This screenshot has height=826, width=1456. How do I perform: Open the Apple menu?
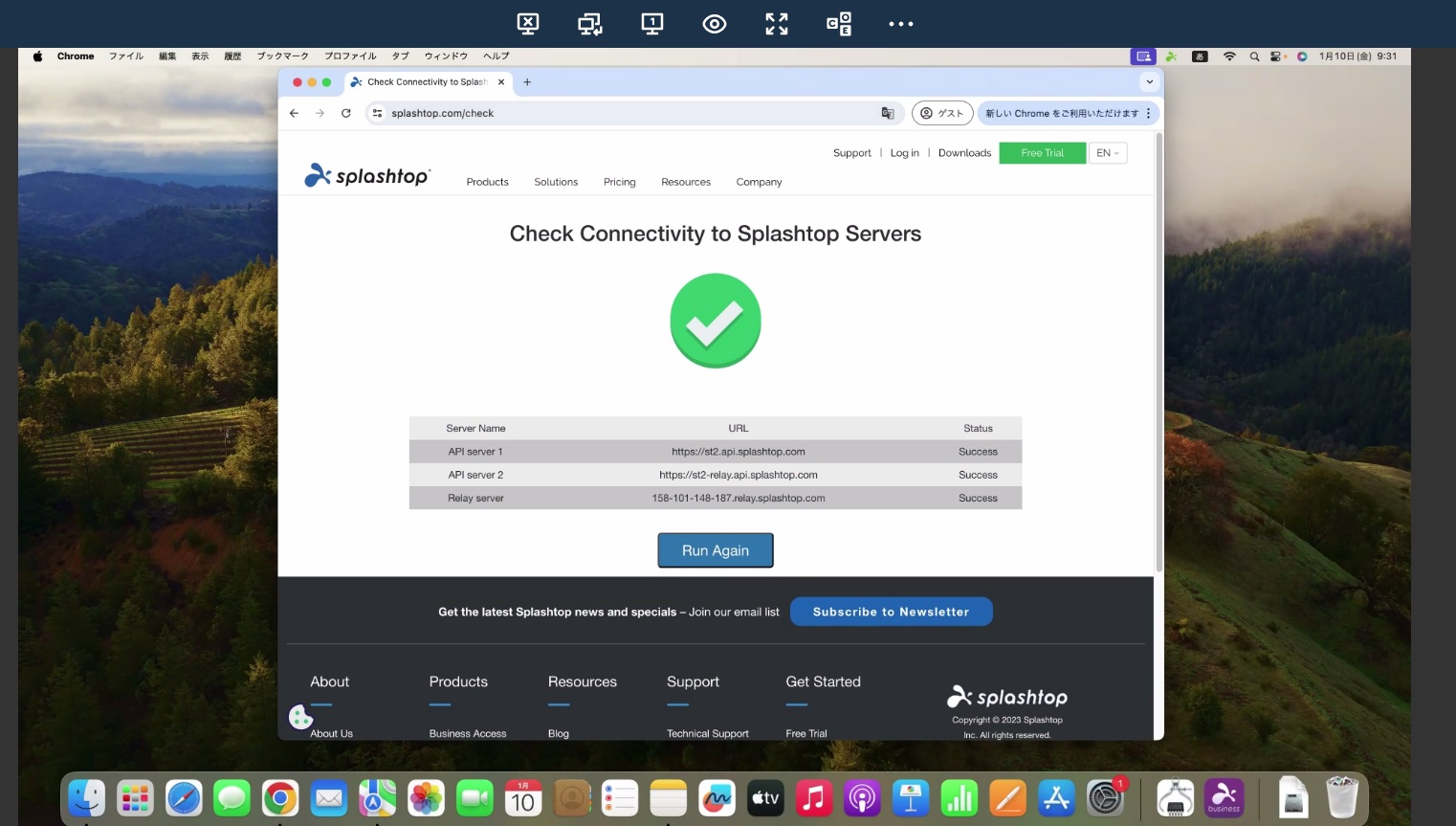(38, 56)
